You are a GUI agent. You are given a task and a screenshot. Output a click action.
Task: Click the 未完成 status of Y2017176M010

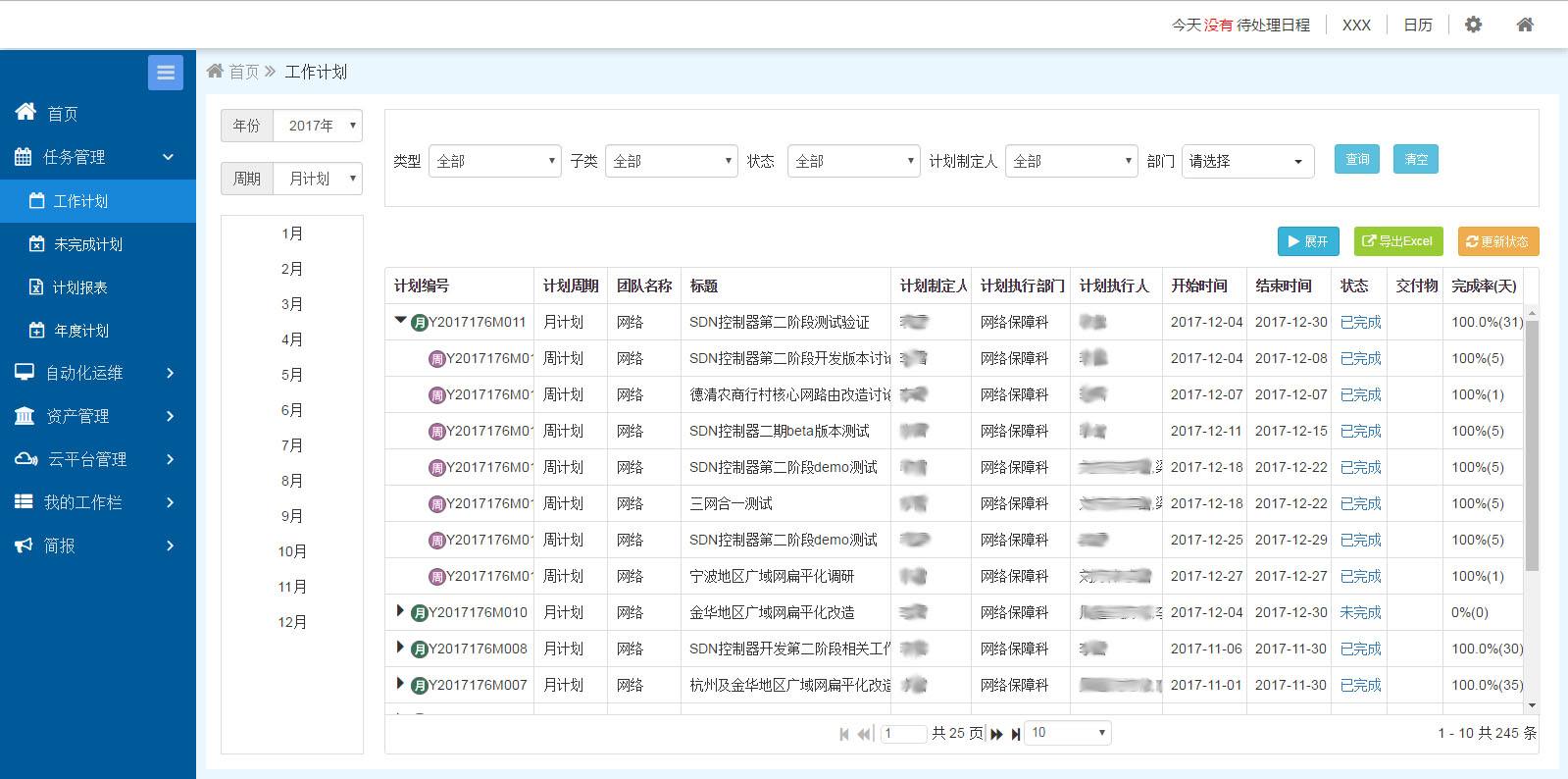tap(1360, 612)
